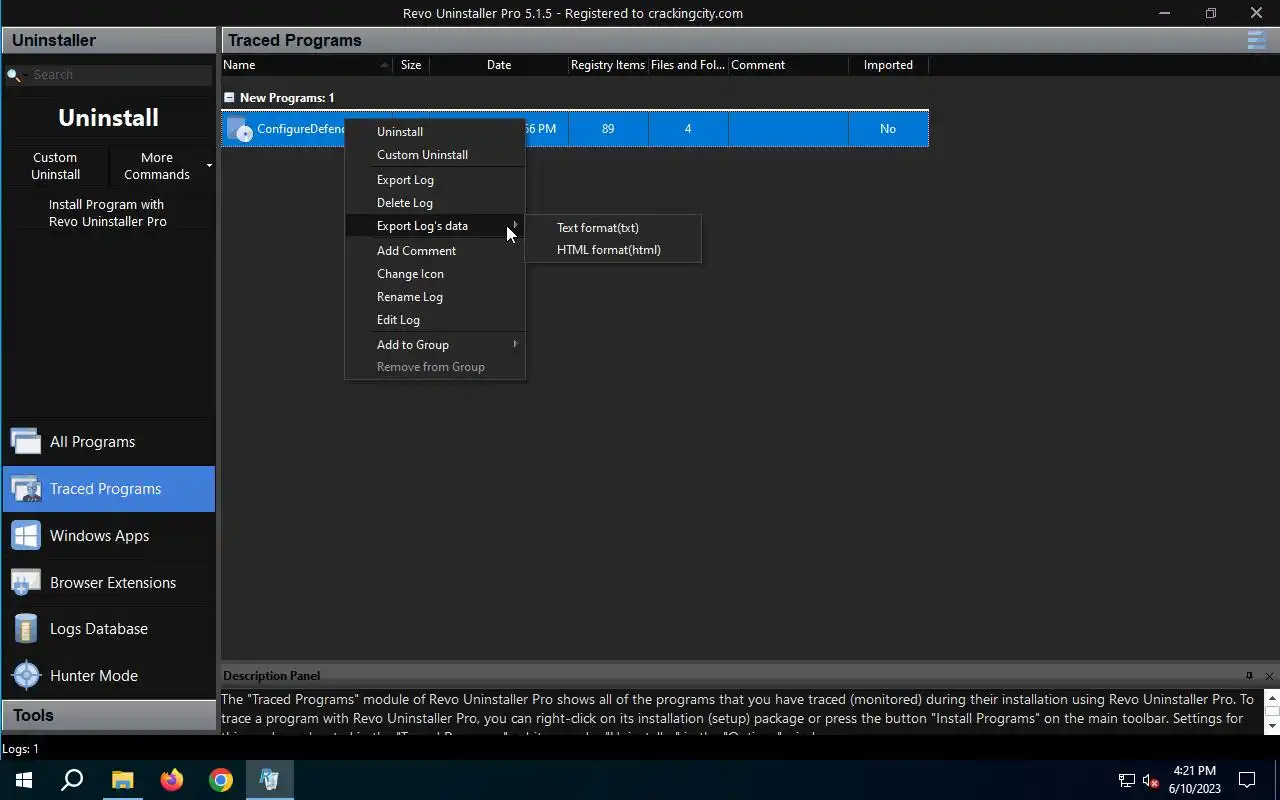Click the Name column sort arrow
Screen dimensions: 1280x800
(x=385, y=65)
